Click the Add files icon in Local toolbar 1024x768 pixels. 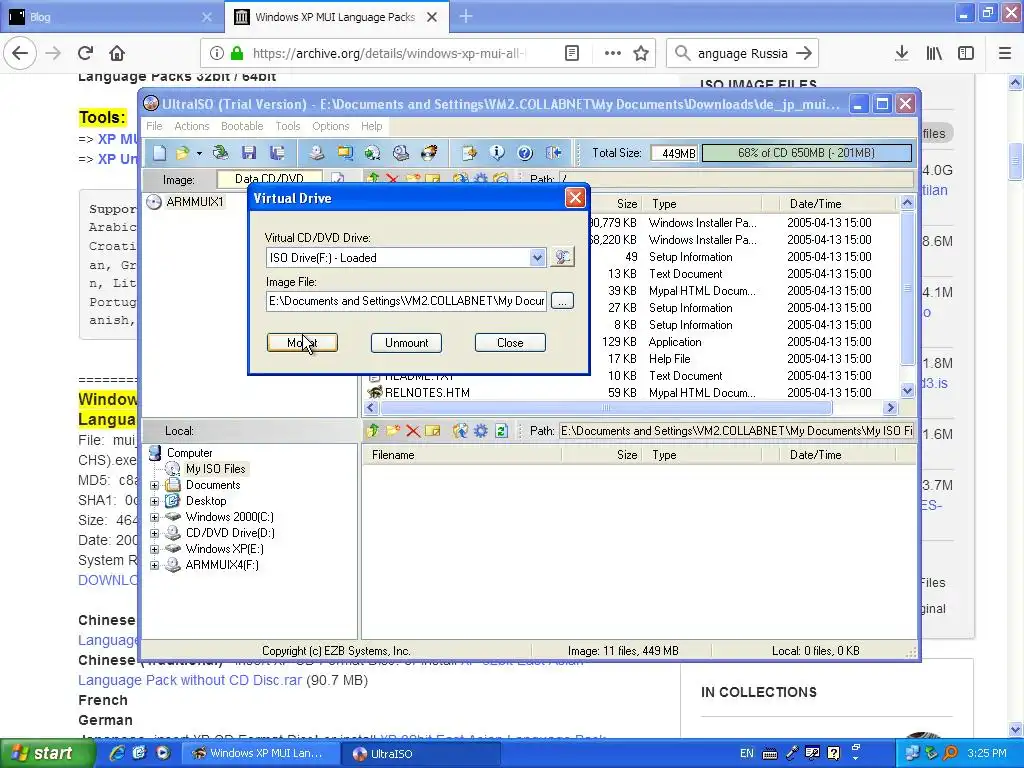point(460,431)
